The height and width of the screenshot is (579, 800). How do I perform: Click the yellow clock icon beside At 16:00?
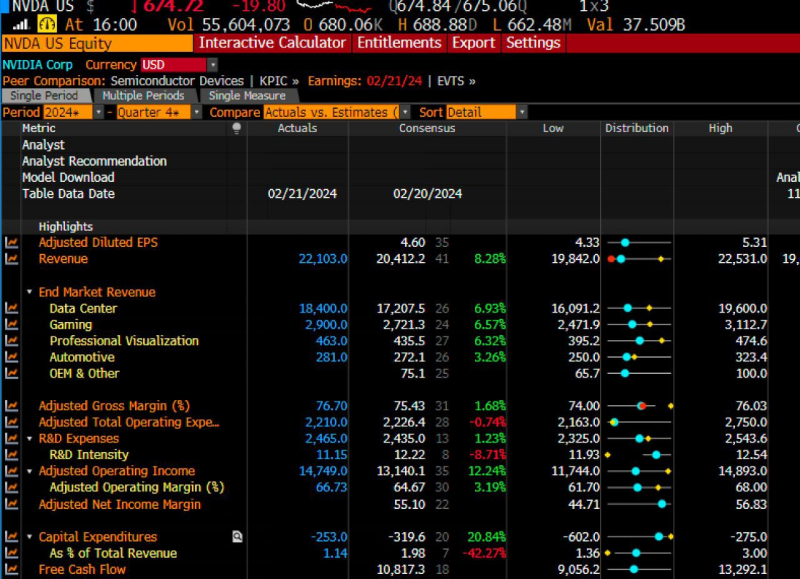point(47,24)
